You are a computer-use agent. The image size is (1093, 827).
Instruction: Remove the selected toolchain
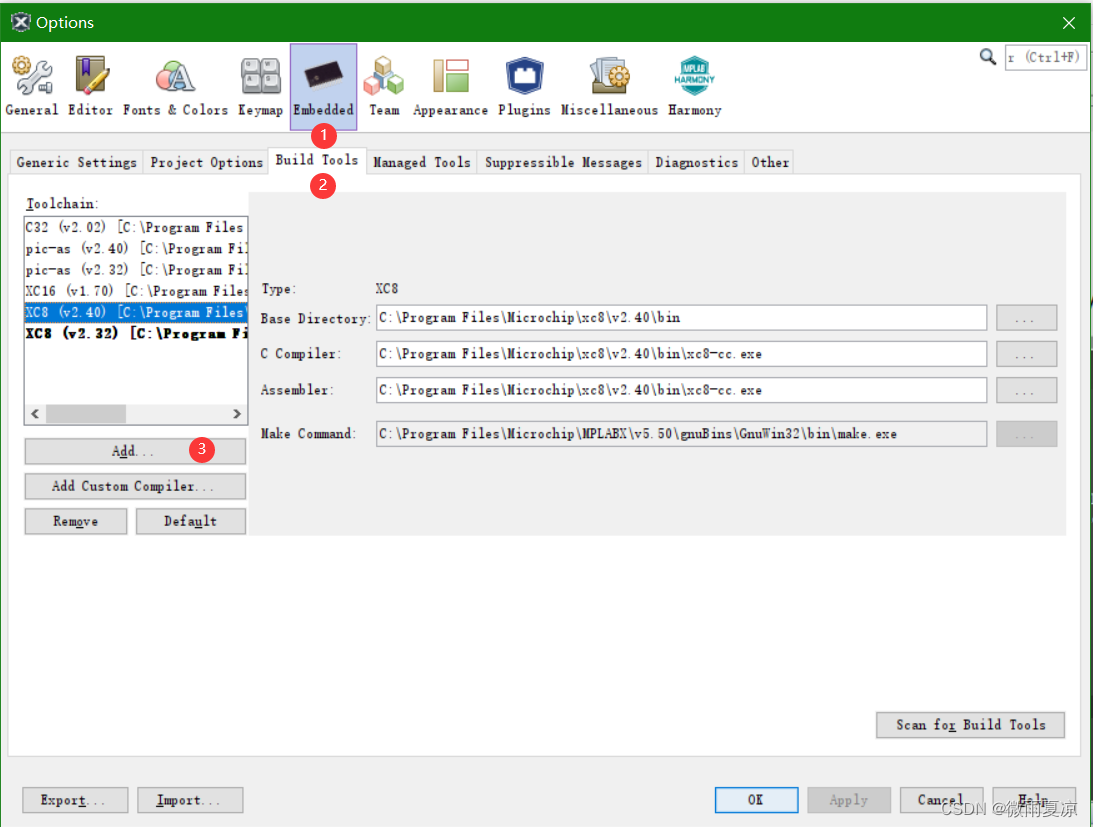pos(76,521)
